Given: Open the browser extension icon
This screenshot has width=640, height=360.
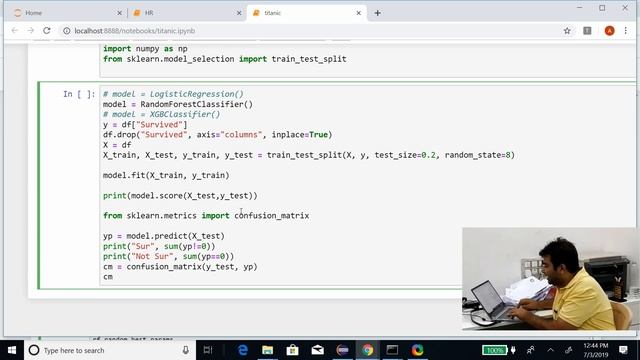Looking at the screenshot, I should pos(587,31).
